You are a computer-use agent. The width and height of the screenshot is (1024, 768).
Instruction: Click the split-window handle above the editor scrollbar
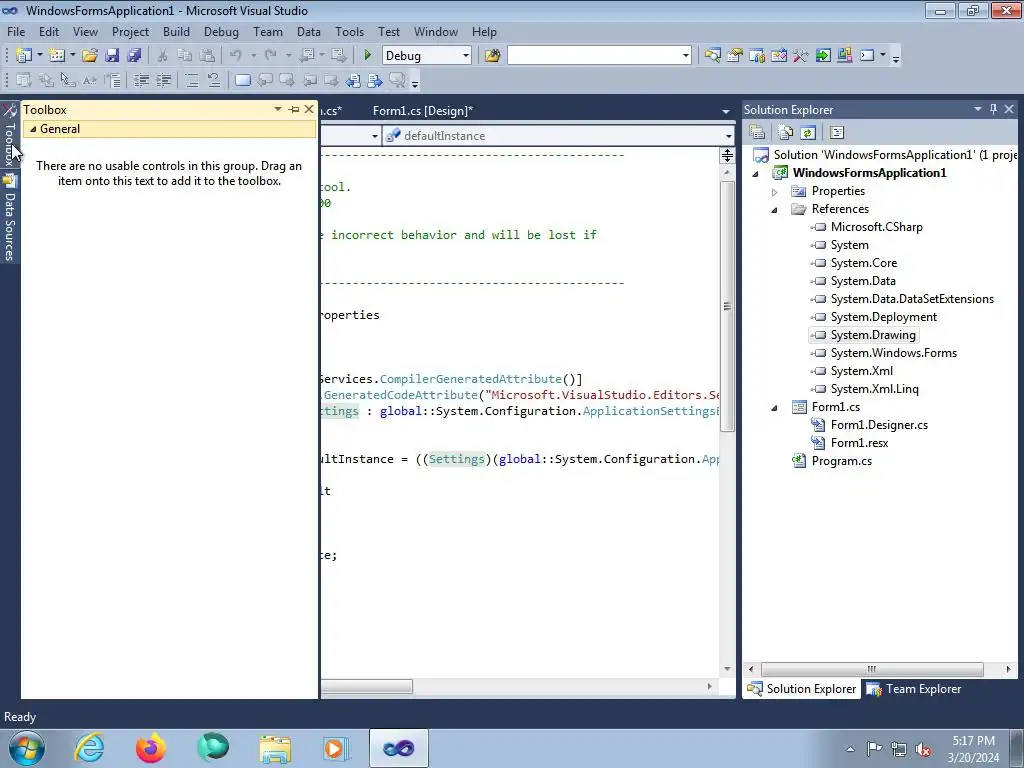coord(727,155)
